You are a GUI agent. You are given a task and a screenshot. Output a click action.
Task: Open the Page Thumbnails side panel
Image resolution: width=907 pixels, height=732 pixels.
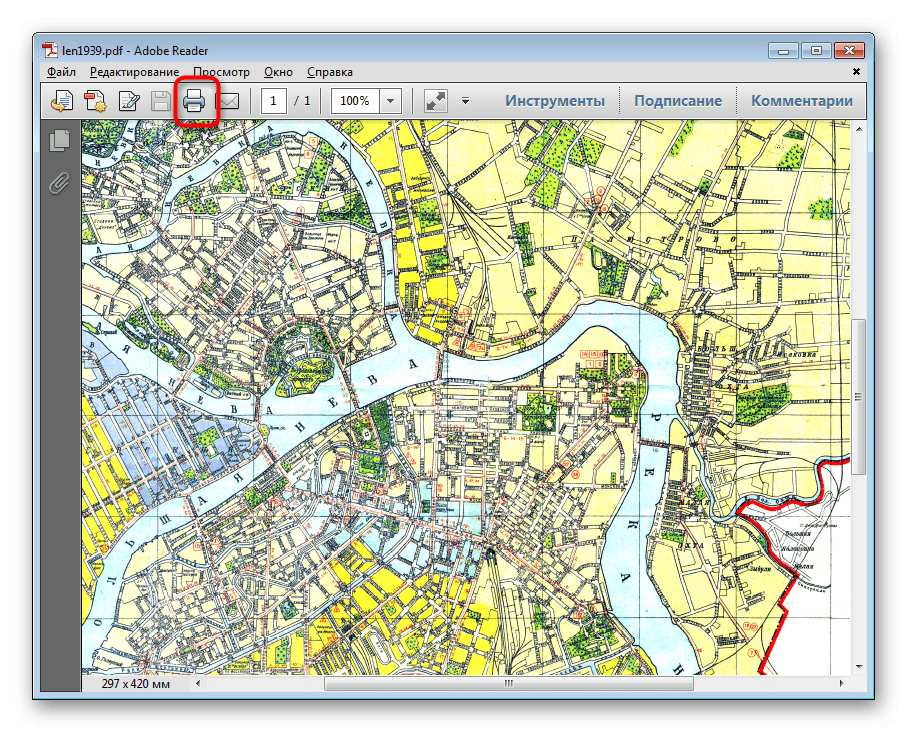(x=60, y=141)
